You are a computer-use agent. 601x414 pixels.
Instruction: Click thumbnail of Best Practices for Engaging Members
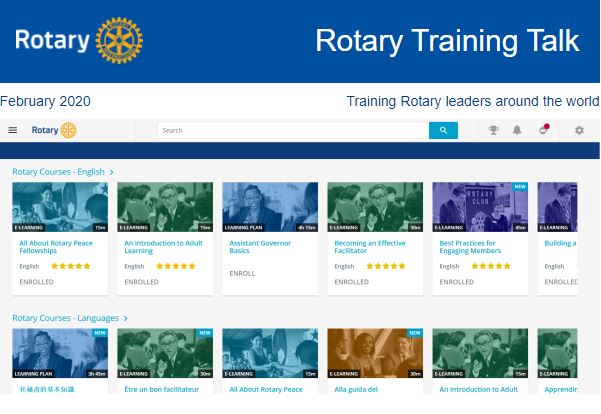[480, 207]
